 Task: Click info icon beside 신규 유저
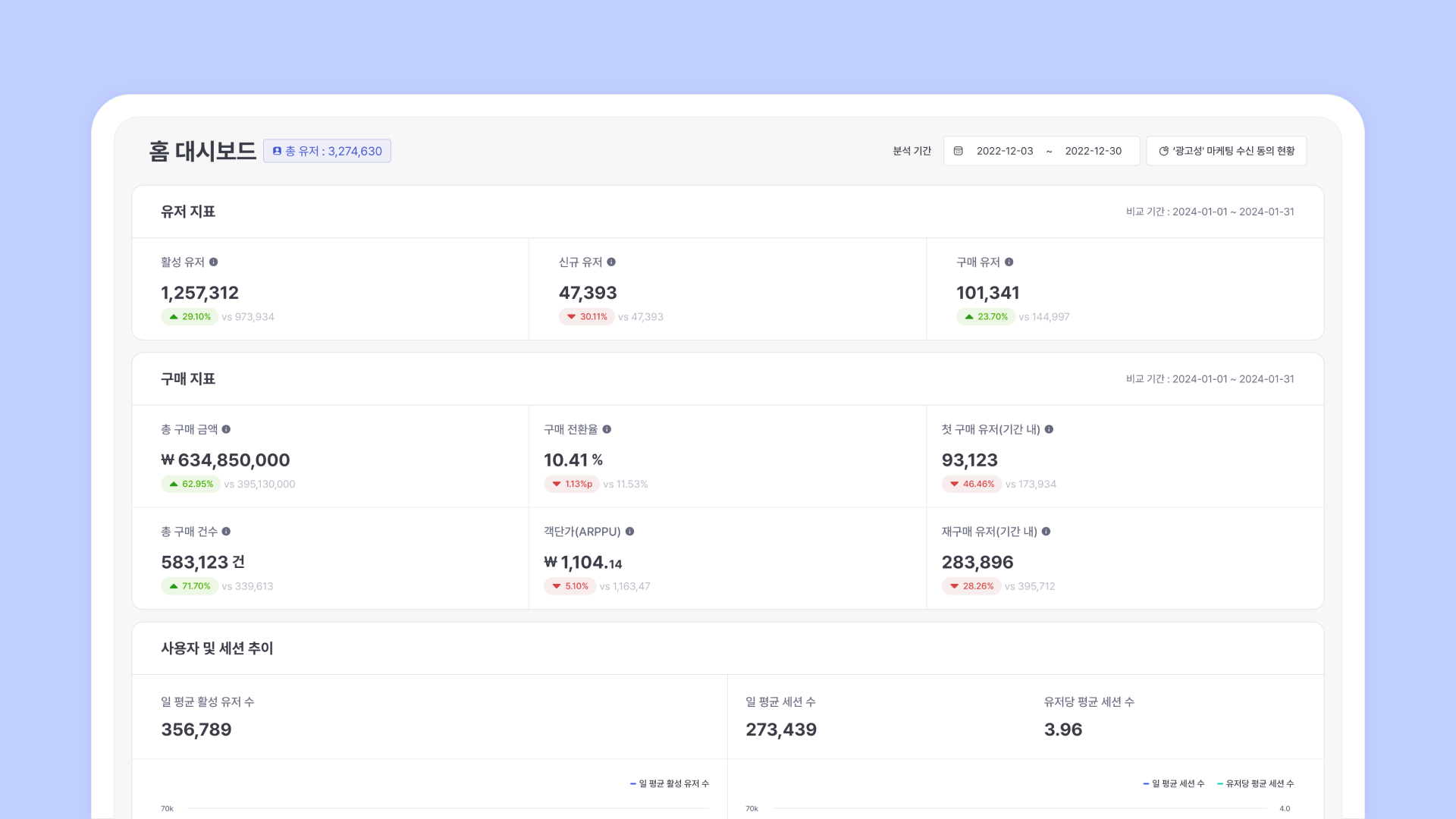coord(611,262)
